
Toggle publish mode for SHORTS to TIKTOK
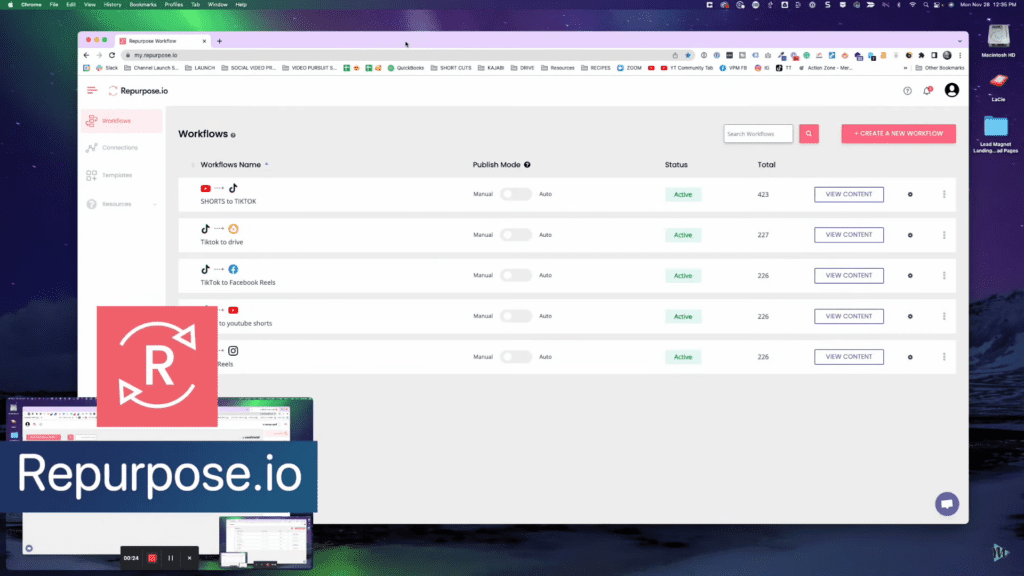pos(516,194)
